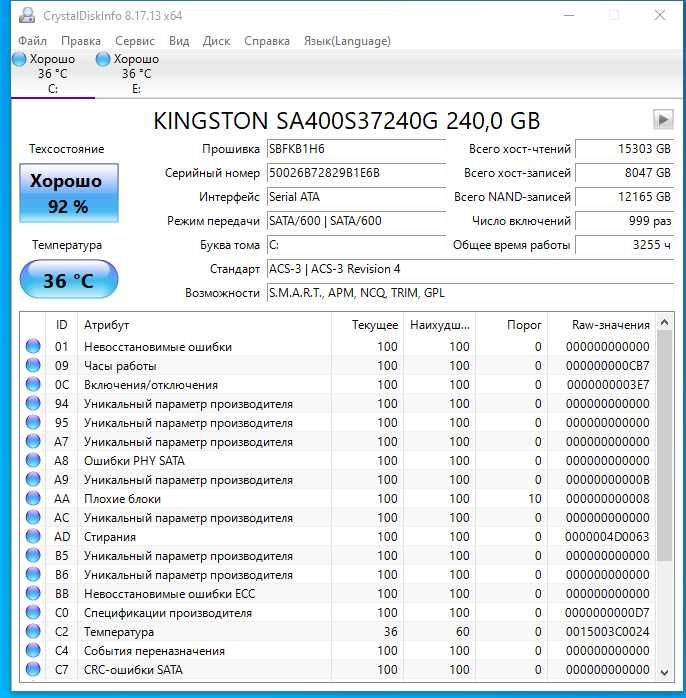Image resolution: width=686 pixels, height=698 pixels.
Task: Click the working hours value 3255 ч
Action: click(x=624, y=245)
